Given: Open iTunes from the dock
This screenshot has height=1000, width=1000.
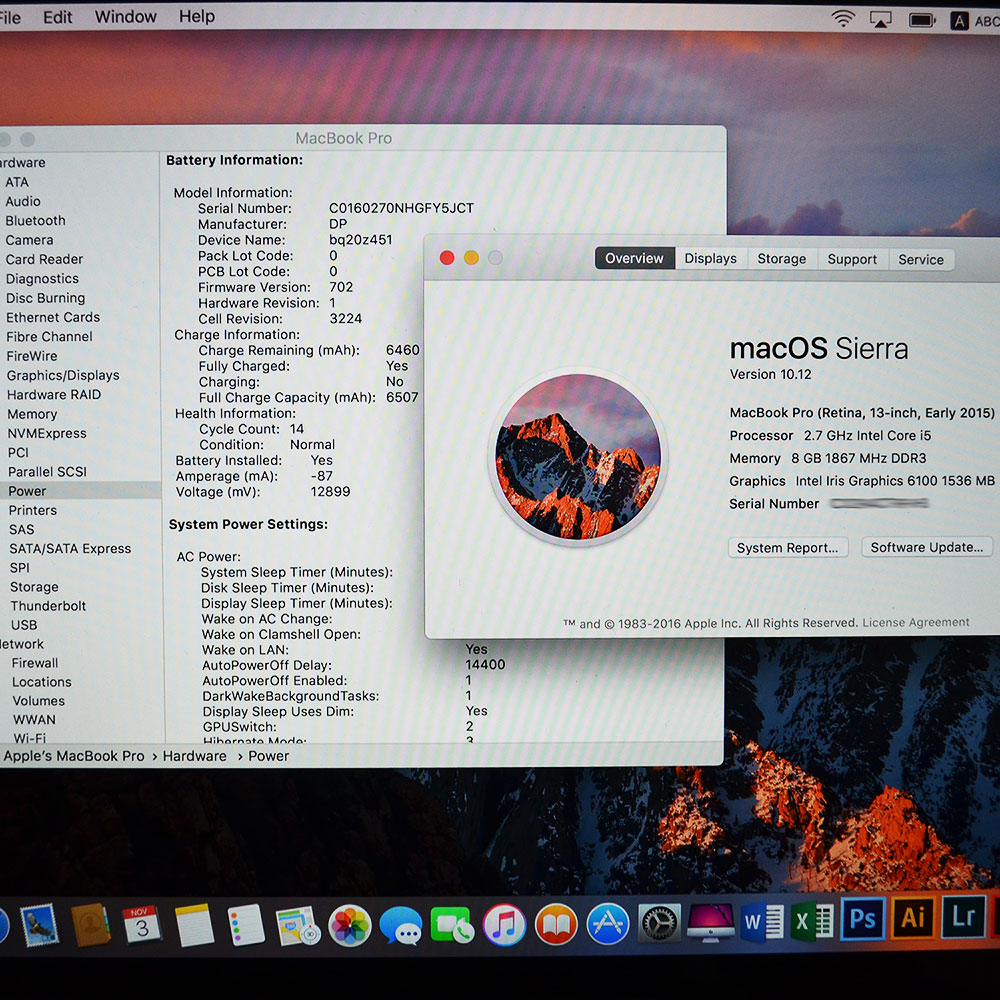Looking at the screenshot, I should click(x=504, y=925).
